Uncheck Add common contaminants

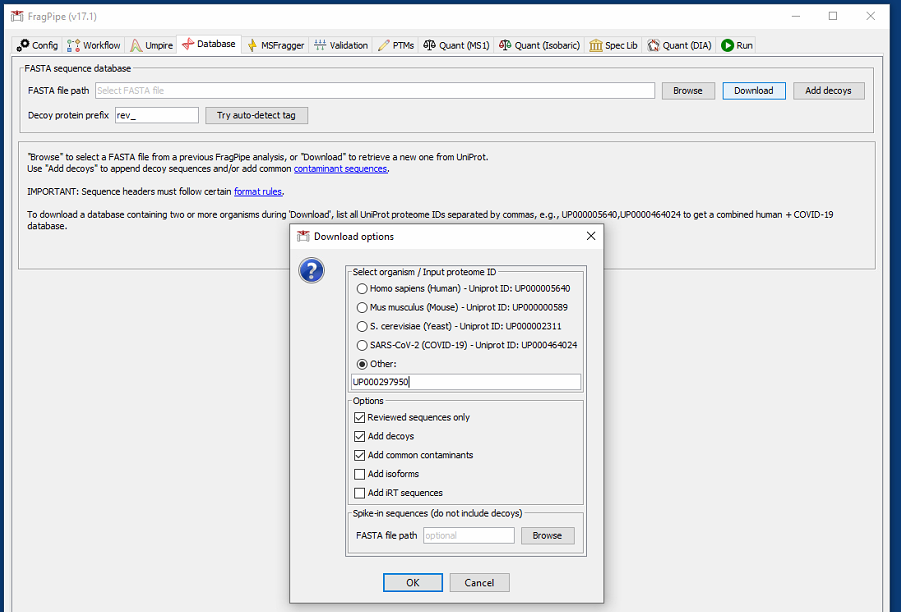coord(358,455)
